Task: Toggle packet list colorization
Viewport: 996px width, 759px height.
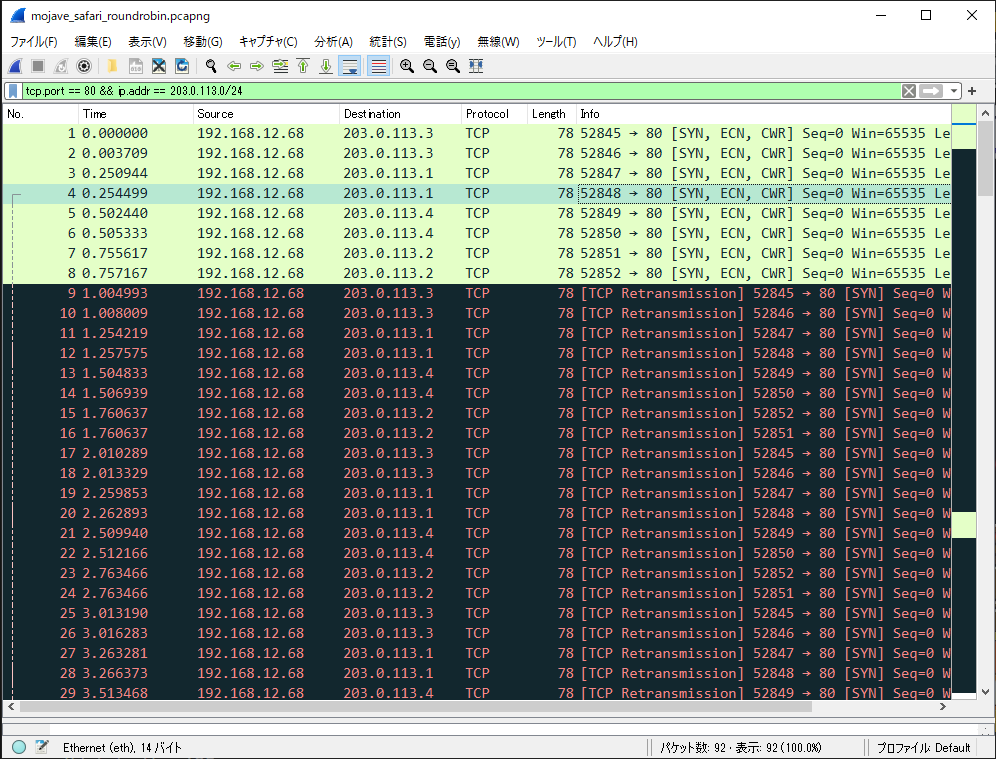Action: coord(379,66)
